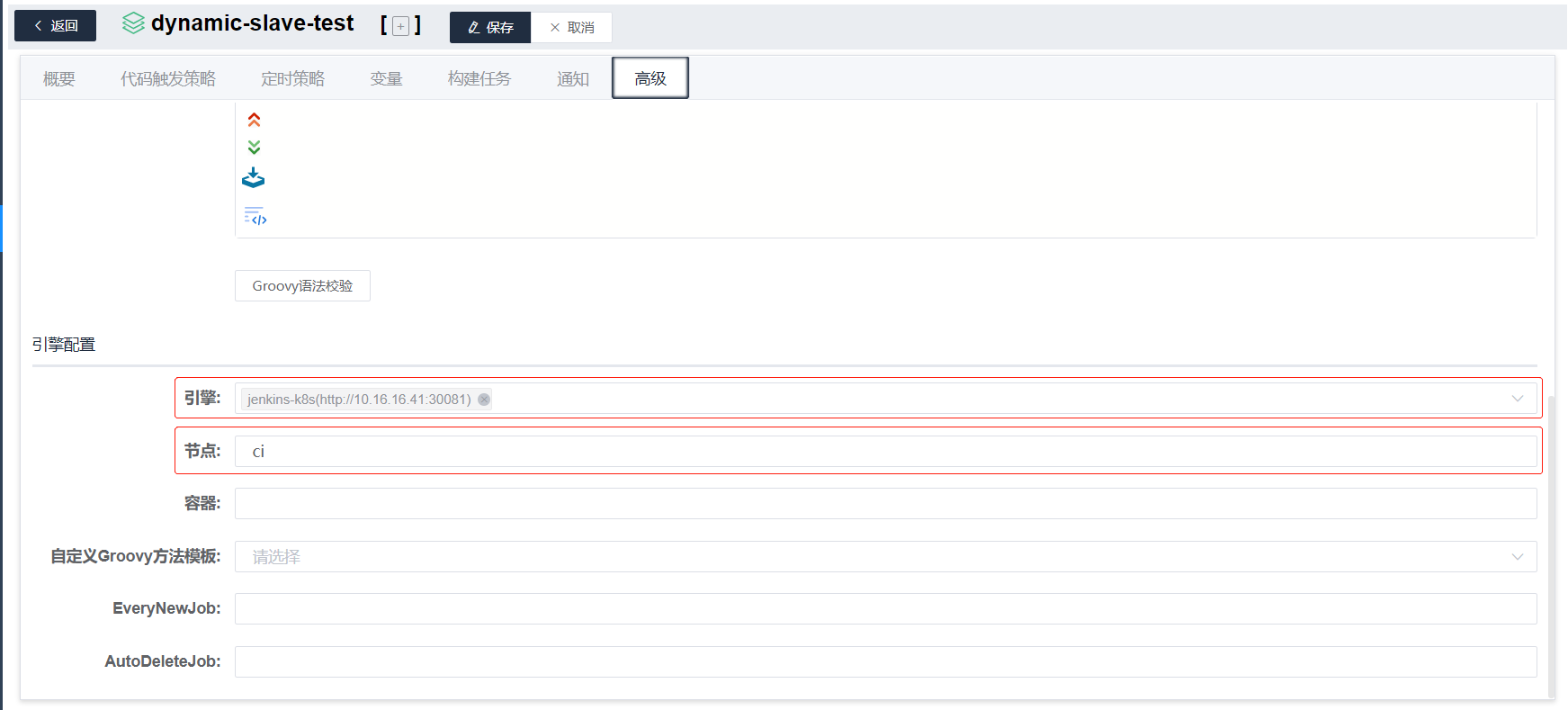The width and height of the screenshot is (1568, 710).
Task: Run the Groovy语法校验 button
Action: point(302,285)
